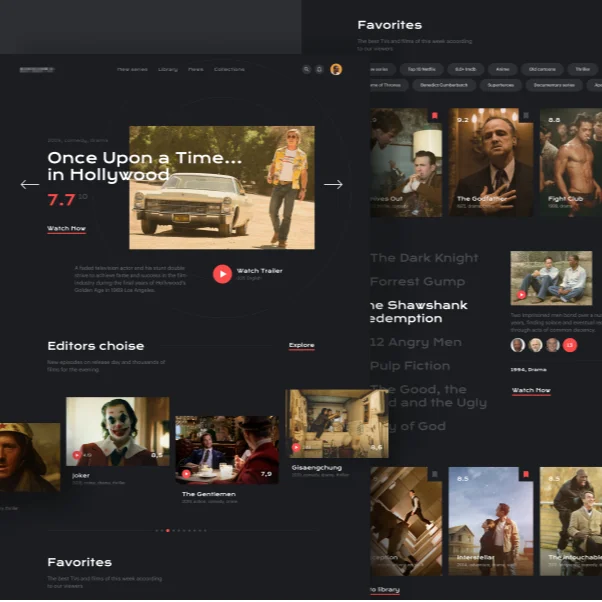Select Forrest Gump in the top list
The width and height of the screenshot is (602, 602).
click(417, 282)
